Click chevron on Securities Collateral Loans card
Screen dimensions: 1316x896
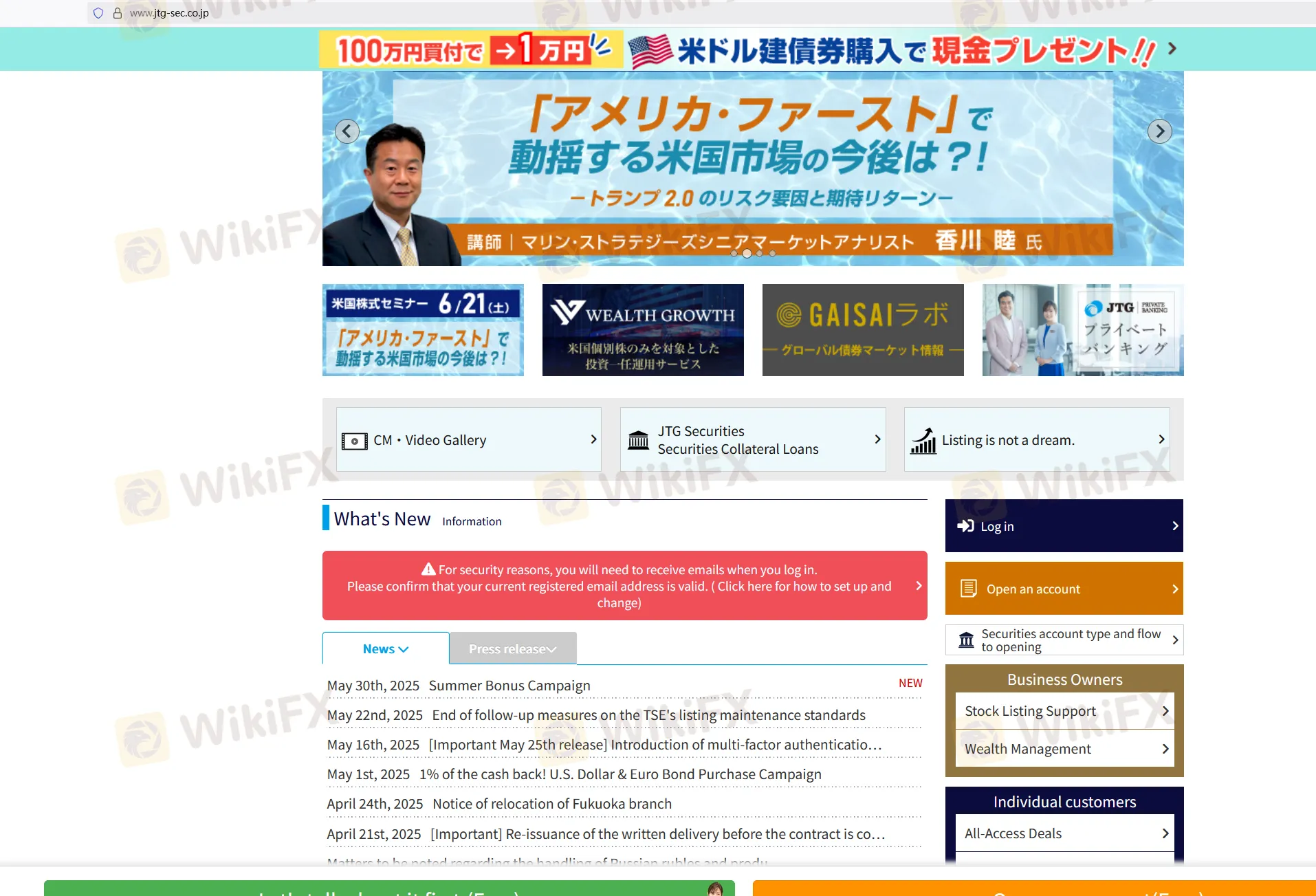tap(877, 439)
